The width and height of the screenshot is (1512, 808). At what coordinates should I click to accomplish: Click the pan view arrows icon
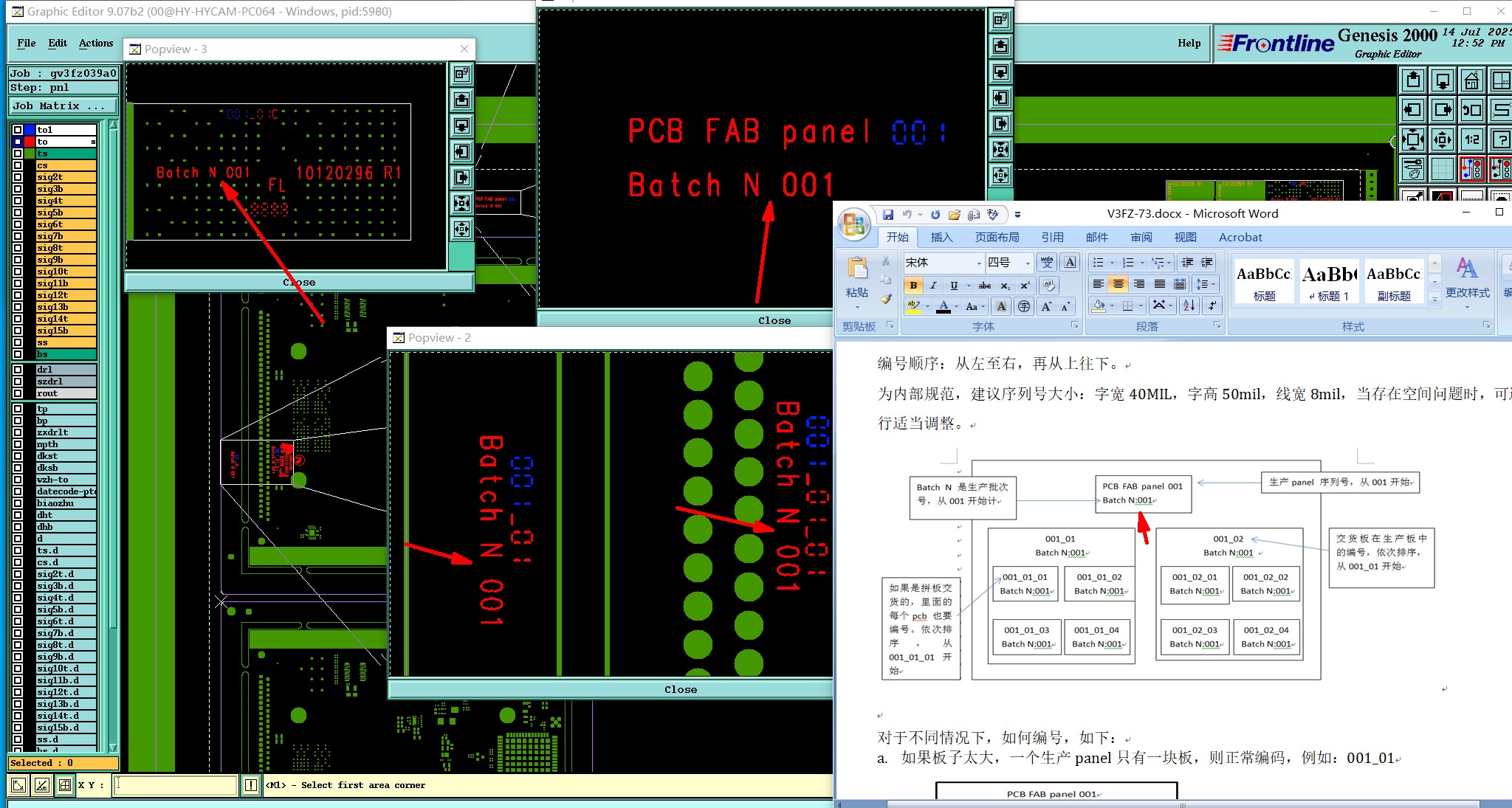coord(1442,139)
